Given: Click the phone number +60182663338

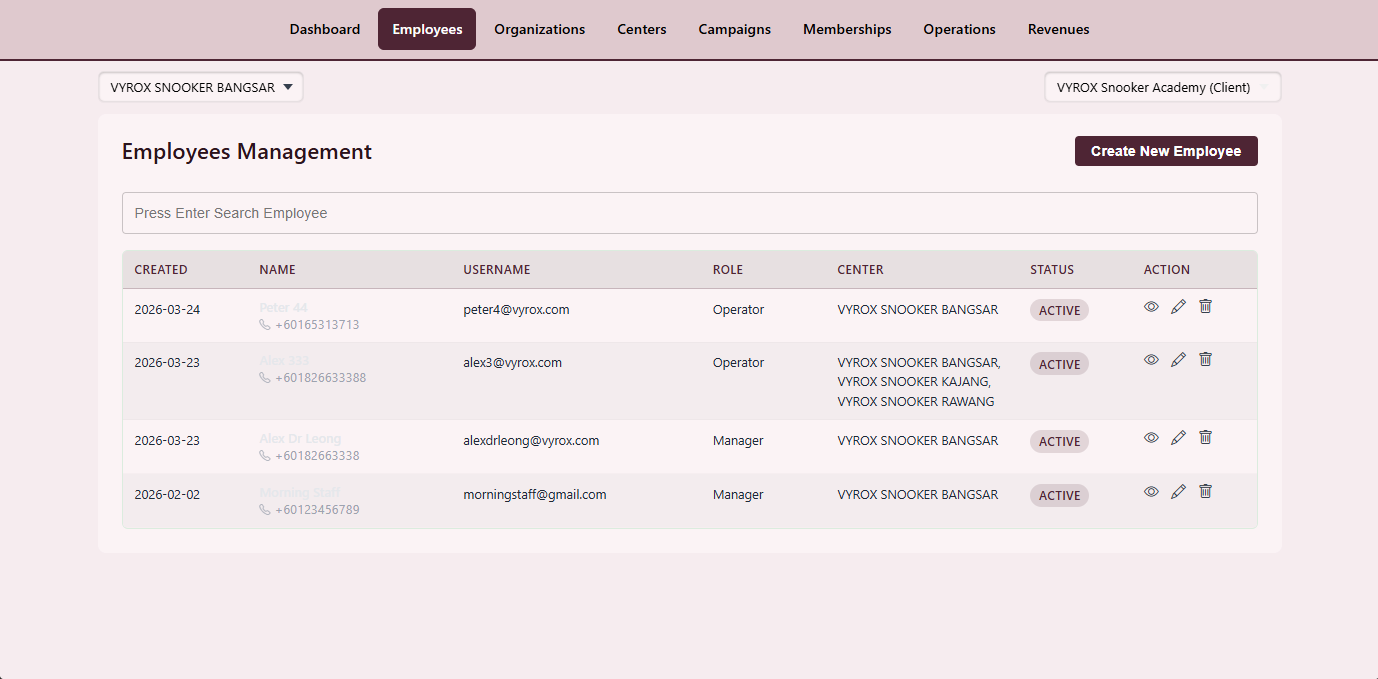Looking at the screenshot, I should tap(317, 456).
